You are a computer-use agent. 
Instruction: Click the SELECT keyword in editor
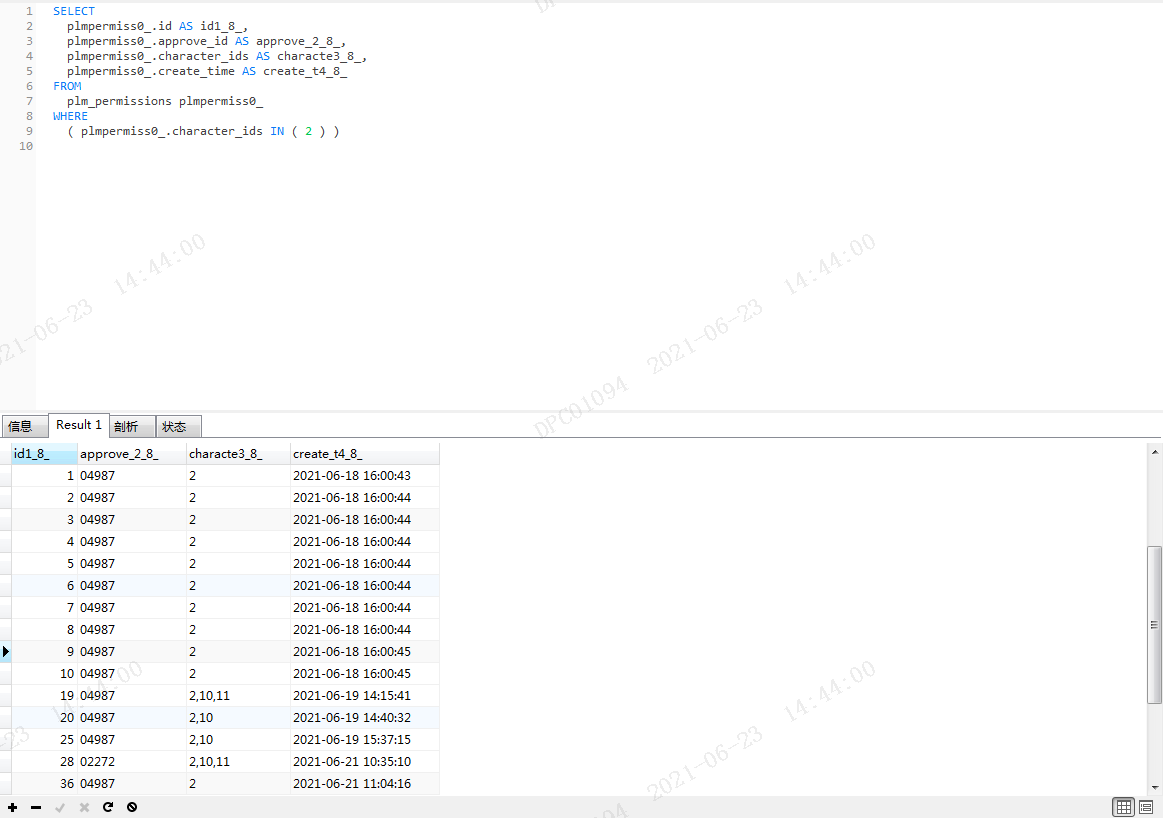tap(73, 11)
